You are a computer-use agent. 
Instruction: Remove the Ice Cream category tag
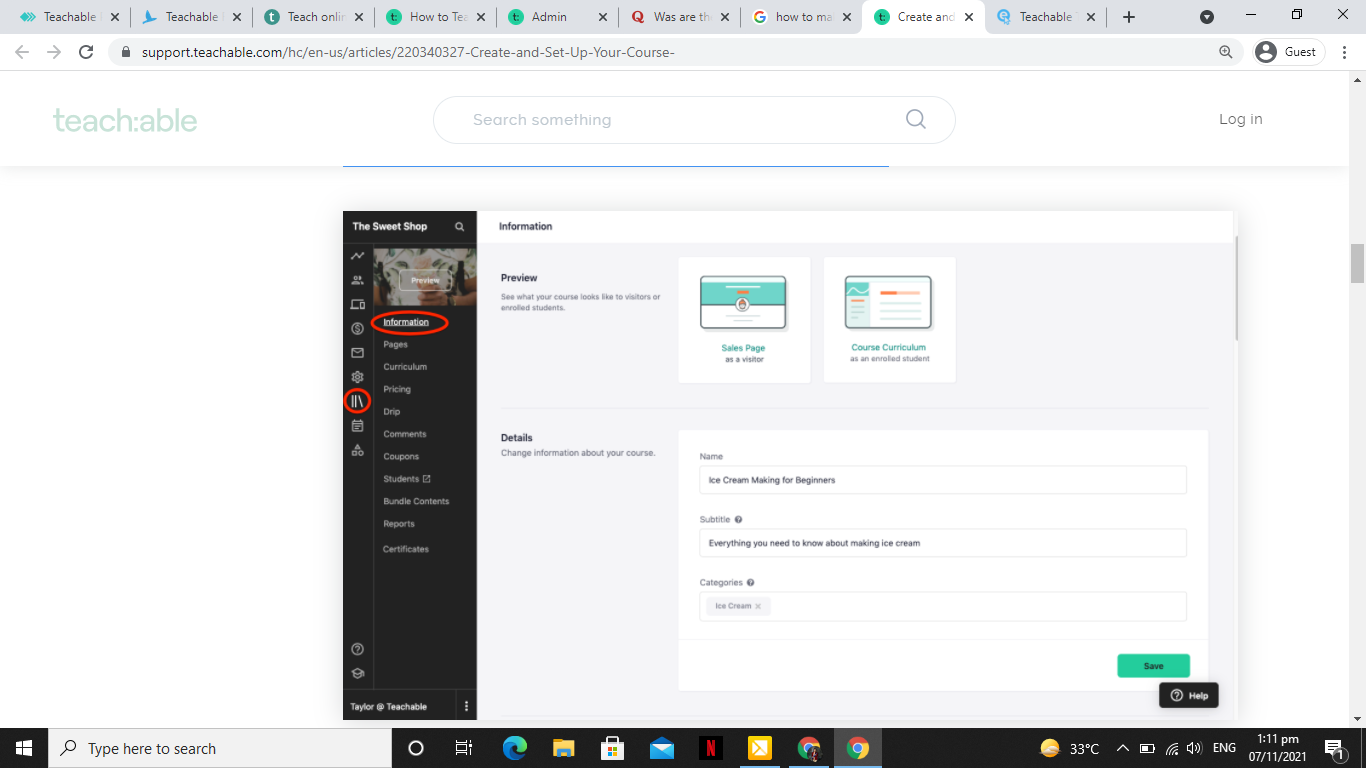(x=758, y=606)
